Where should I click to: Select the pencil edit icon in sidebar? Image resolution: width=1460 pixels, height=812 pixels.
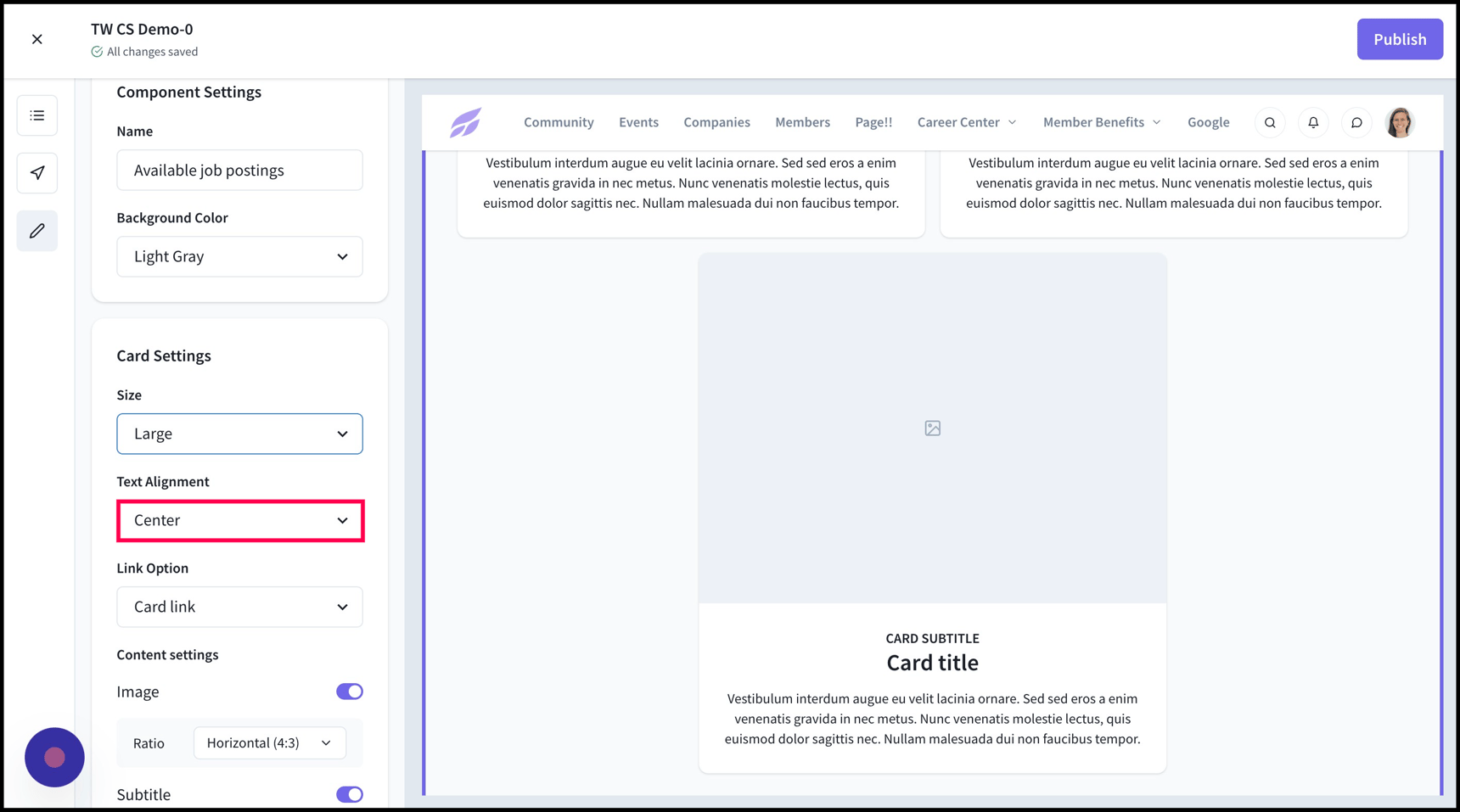tap(37, 231)
